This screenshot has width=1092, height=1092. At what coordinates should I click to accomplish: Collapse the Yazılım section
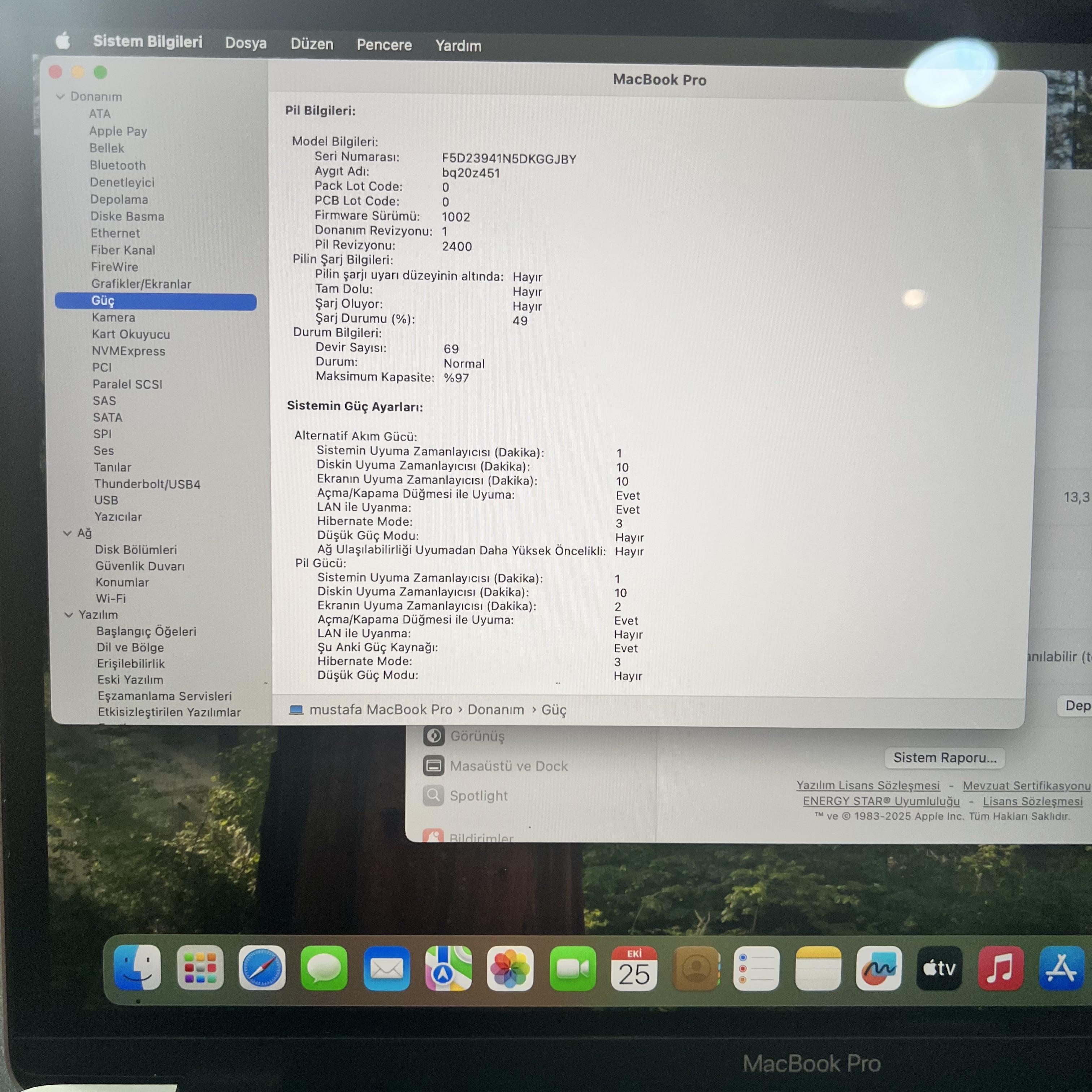tap(69, 614)
